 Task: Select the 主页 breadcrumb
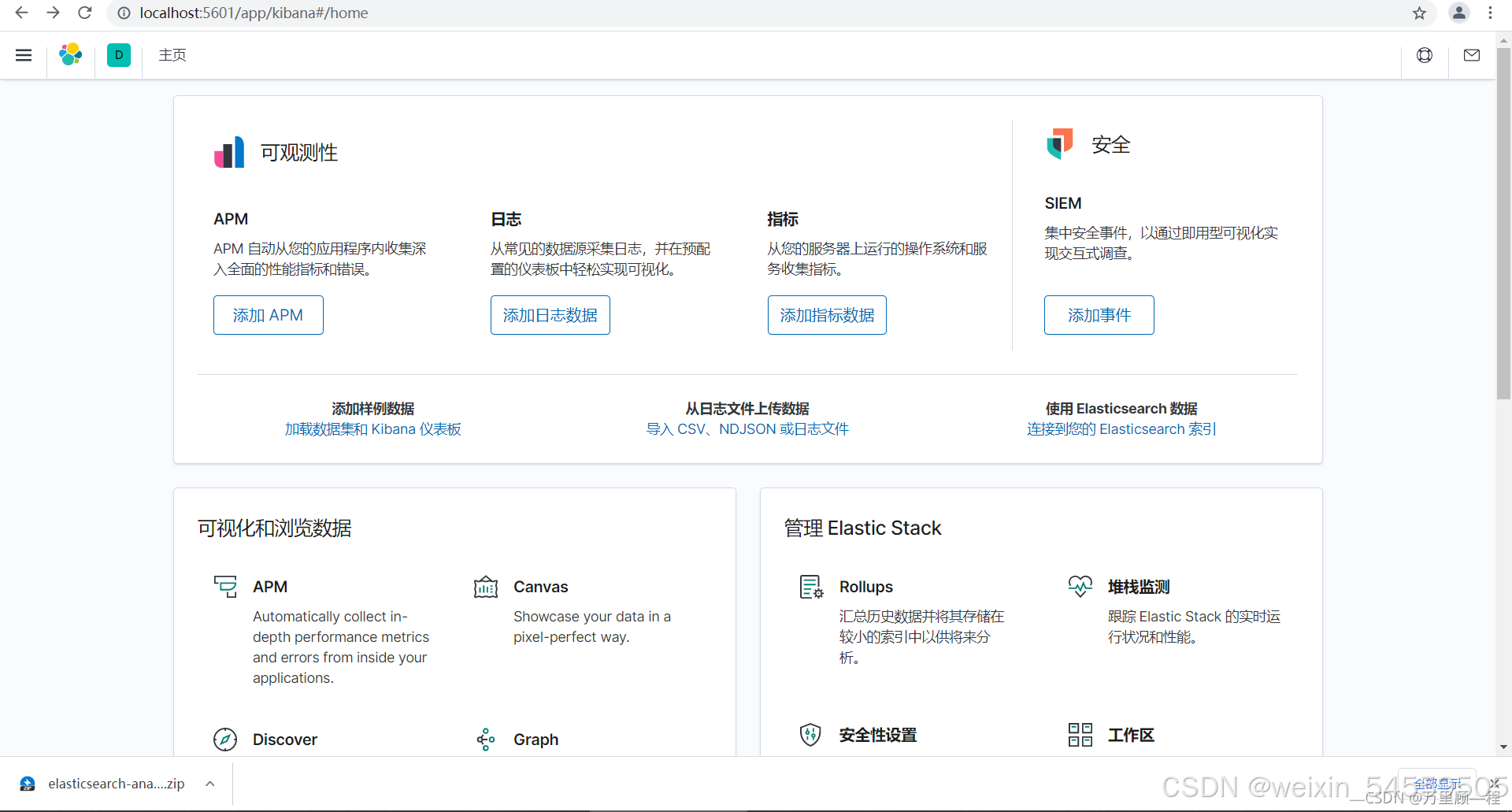[172, 55]
